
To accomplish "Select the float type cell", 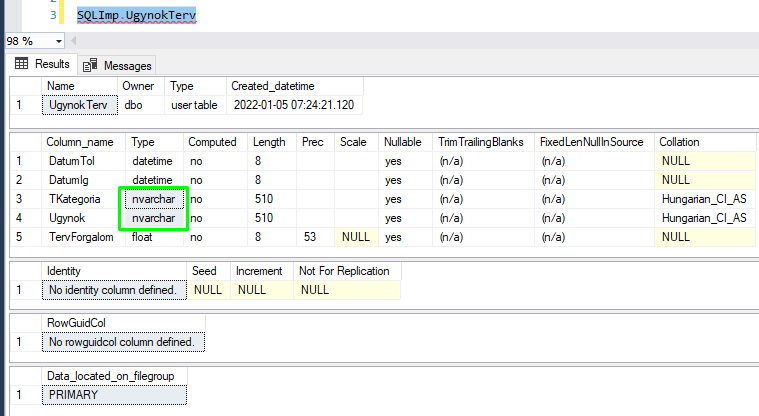I will click(154, 237).
